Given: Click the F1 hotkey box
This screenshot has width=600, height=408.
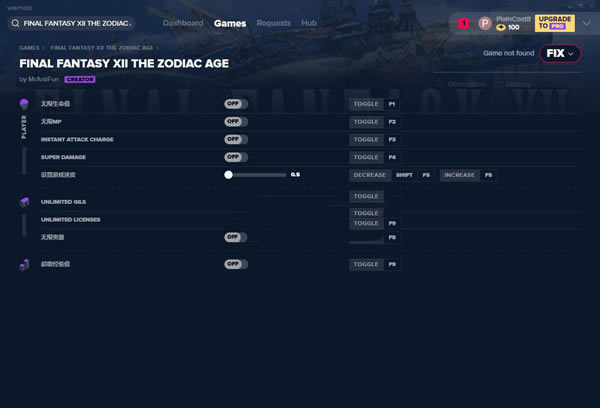Looking at the screenshot, I should 392,104.
